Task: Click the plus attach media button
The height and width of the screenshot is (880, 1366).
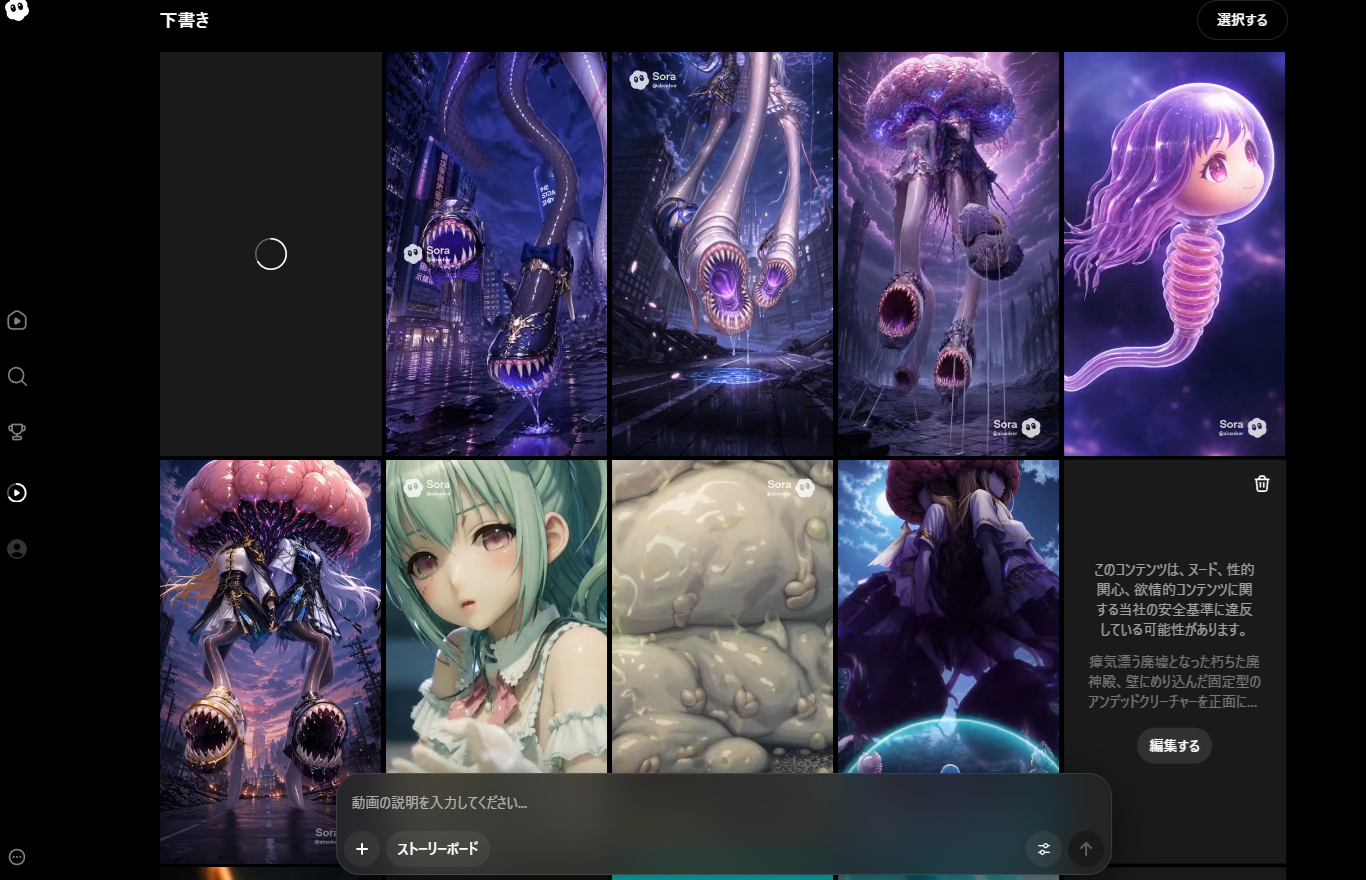Action: coord(362,849)
